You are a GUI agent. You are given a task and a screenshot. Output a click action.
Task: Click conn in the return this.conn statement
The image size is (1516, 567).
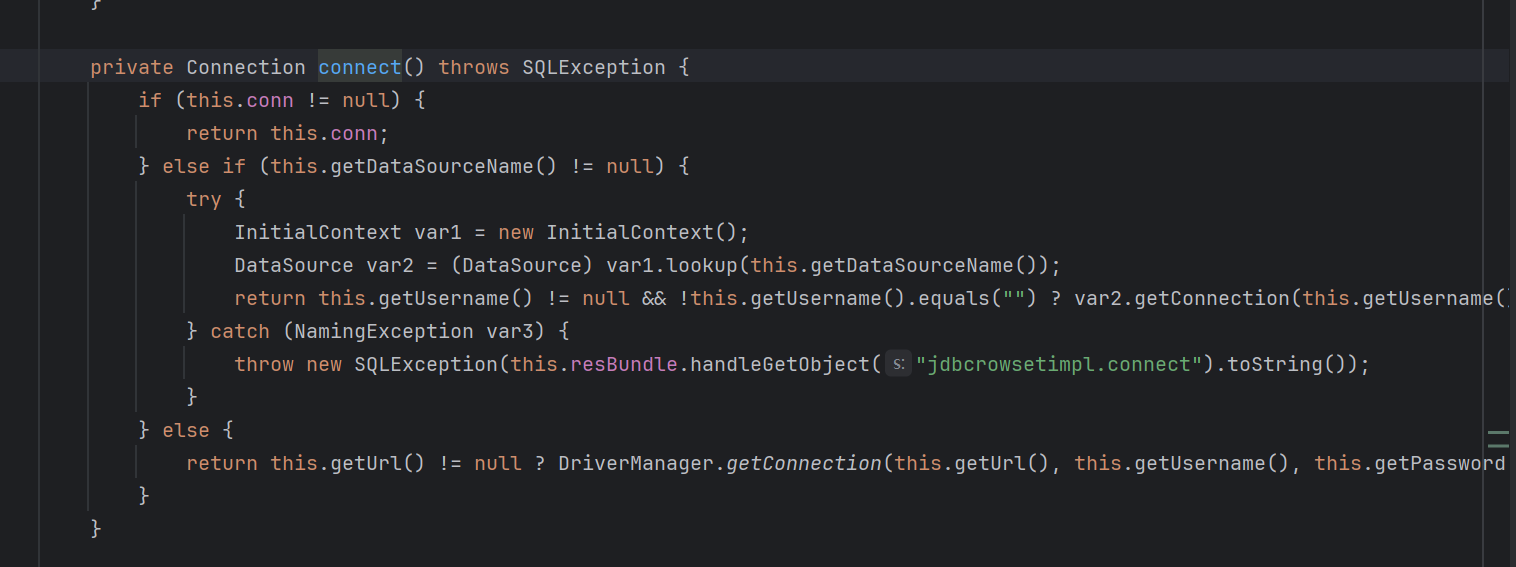pyautogui.click(x=353, y=133)
